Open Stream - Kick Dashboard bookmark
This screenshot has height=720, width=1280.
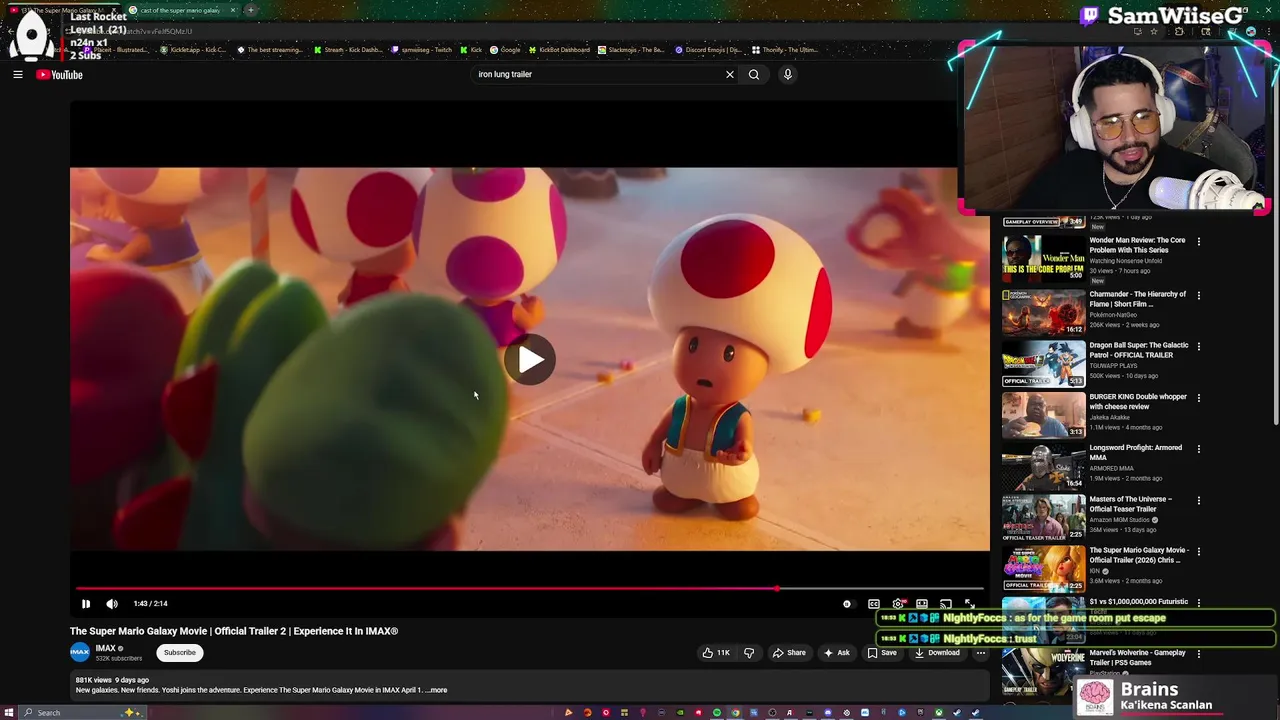click(348, 50)
